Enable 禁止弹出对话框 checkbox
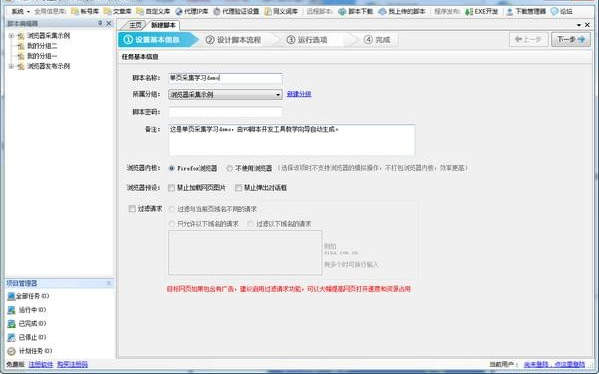 tap(239, 188)
